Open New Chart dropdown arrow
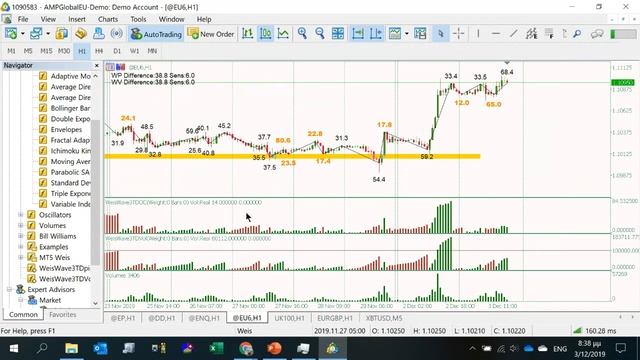640x360 pixels. [23, 34]
